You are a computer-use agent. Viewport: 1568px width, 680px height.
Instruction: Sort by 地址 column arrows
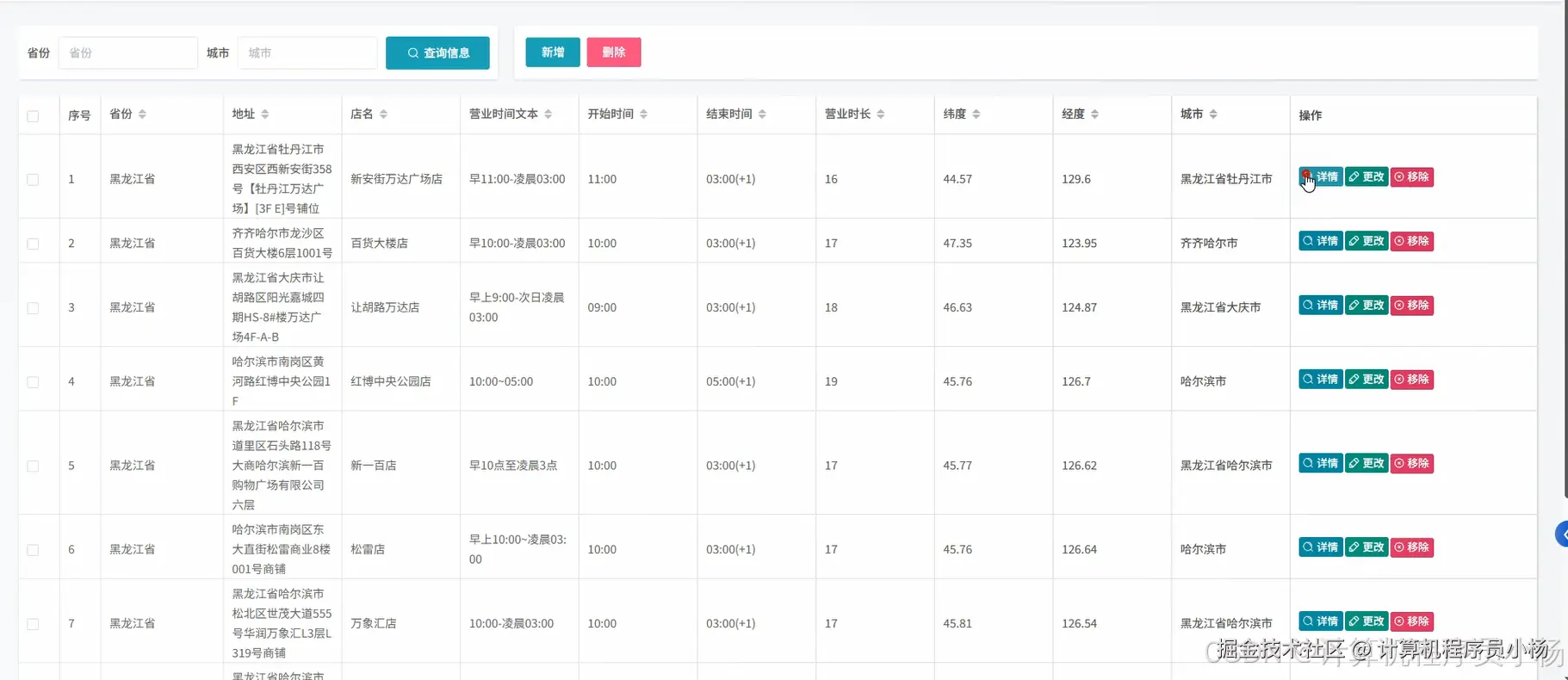265,114
